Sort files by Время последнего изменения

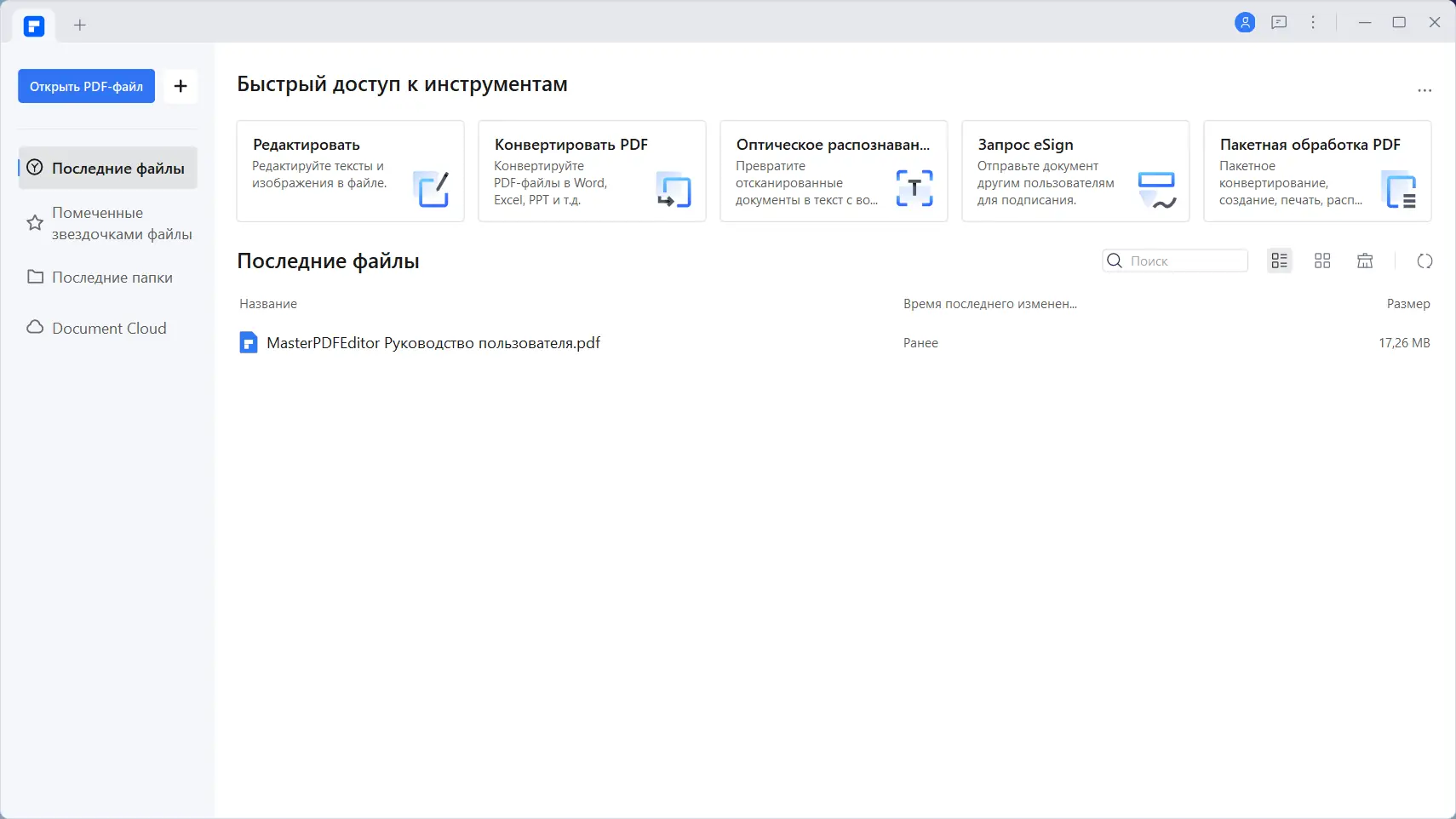pos(989,303)
